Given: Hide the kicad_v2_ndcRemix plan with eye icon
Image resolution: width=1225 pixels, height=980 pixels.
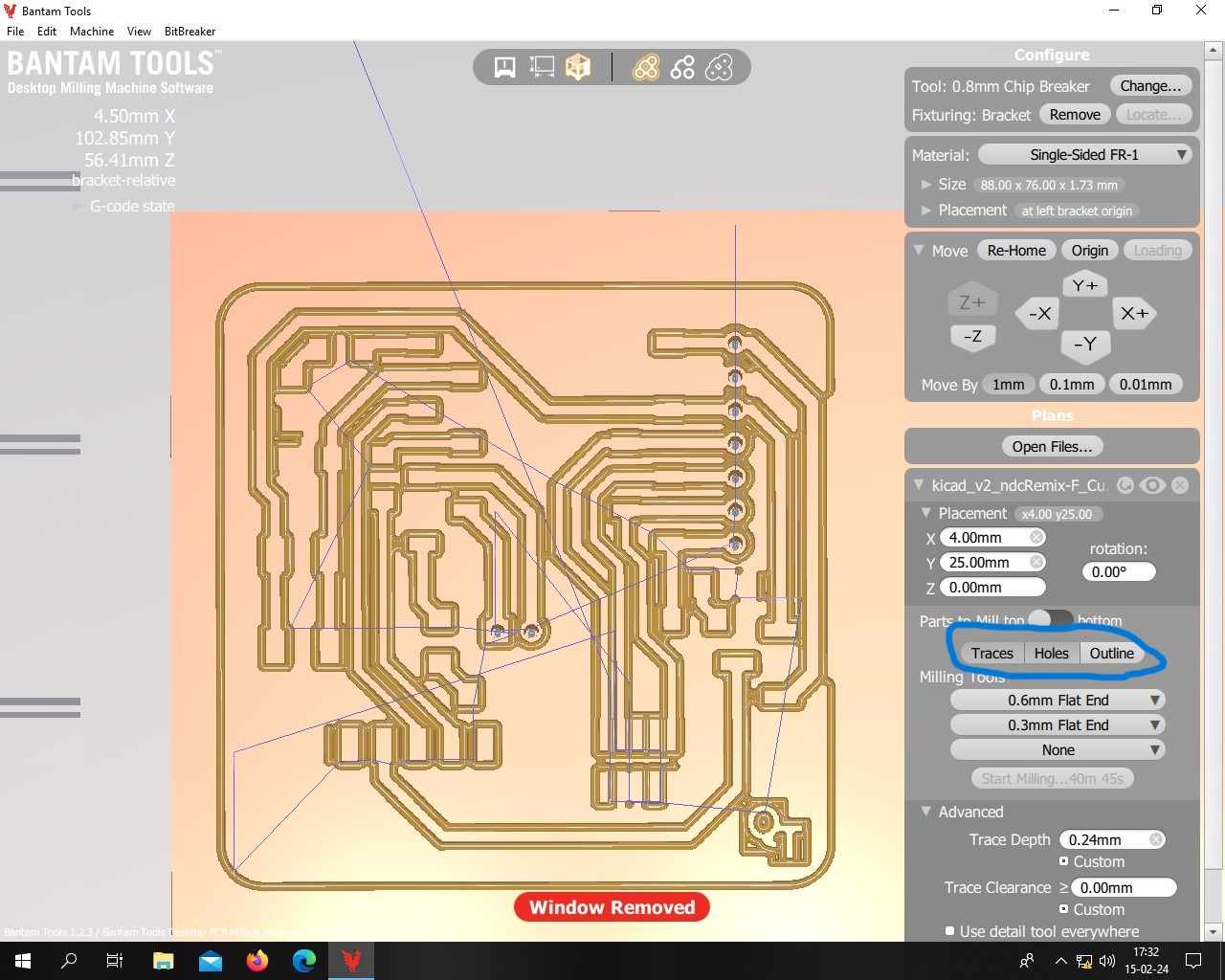Looking at the screenshot, I should pos(1152,485).
